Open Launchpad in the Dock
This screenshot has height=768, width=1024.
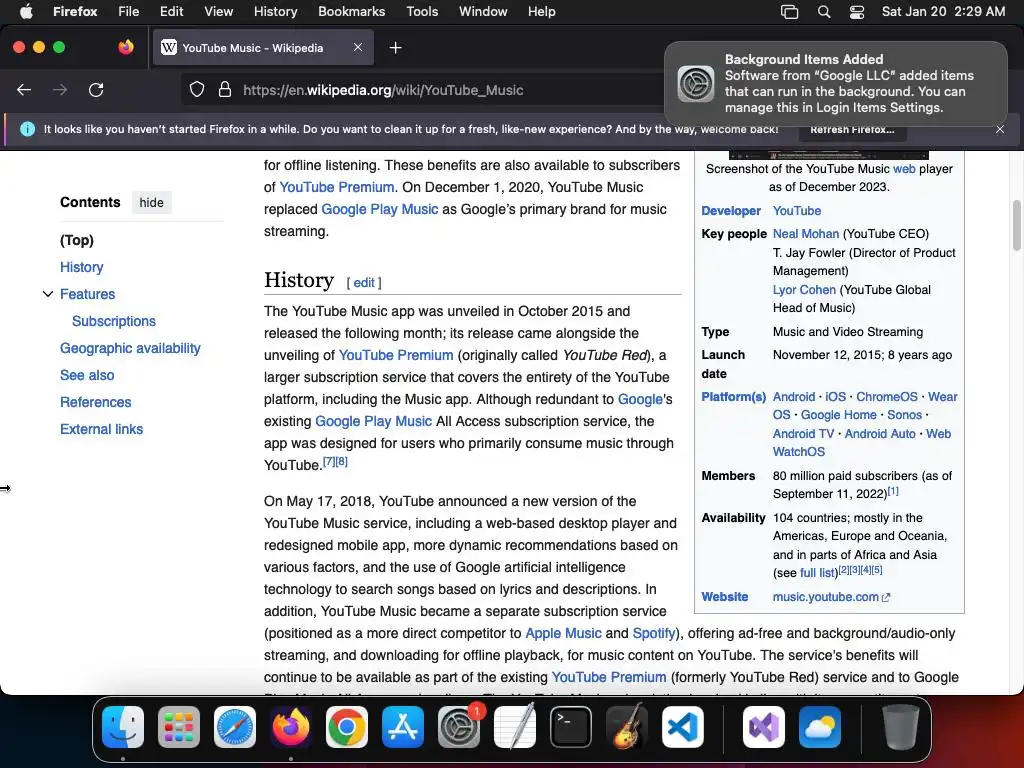tap(179, 727)
